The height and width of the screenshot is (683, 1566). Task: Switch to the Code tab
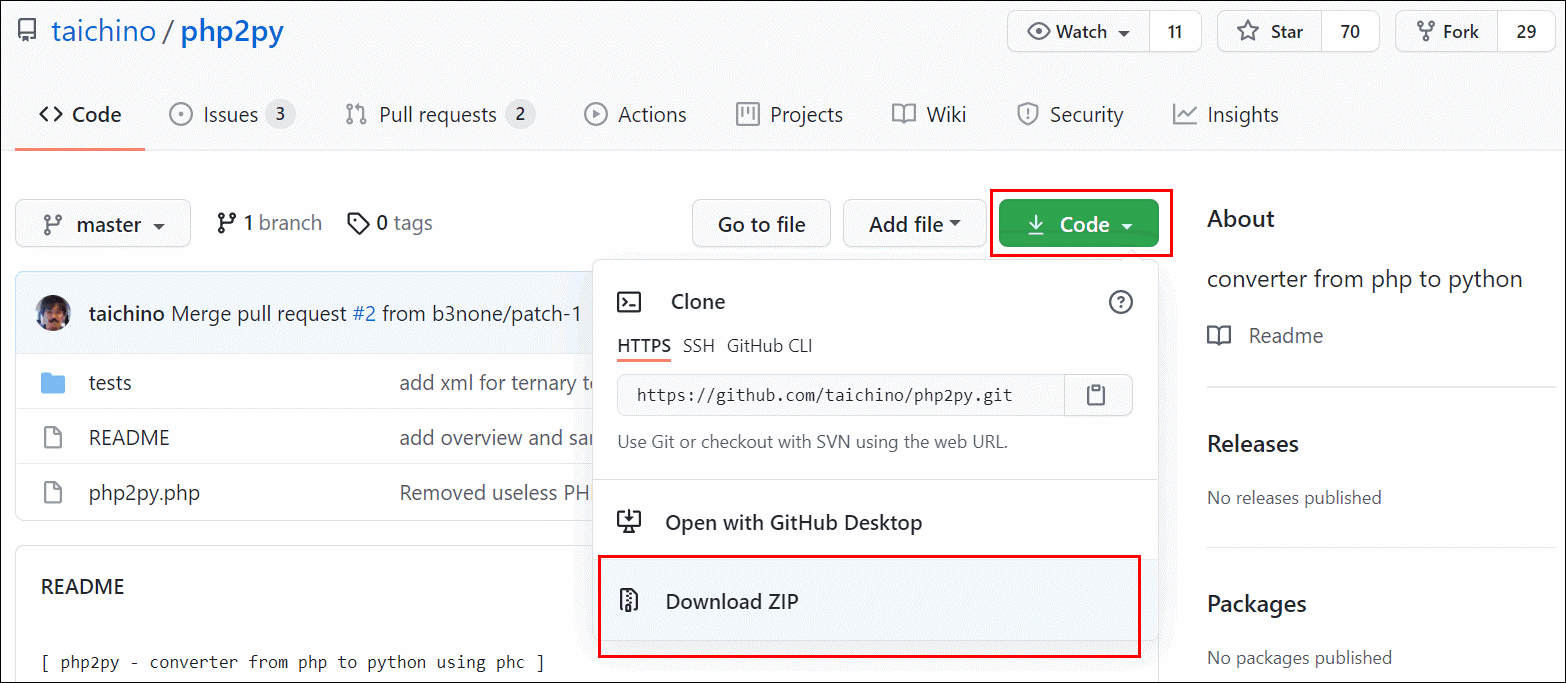point(80,115)
